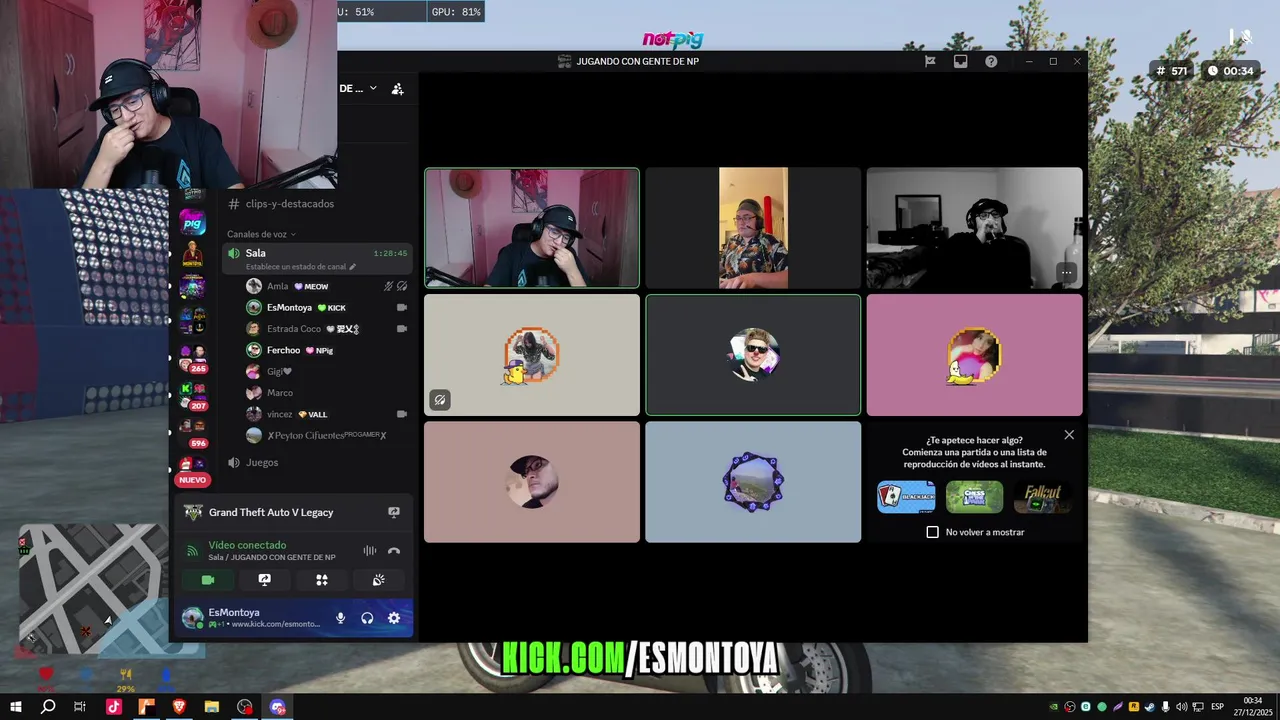Screen dimensions: 1280x720
Task: Open EsMontoya avatar in the user panel
Action: (192, 618)
